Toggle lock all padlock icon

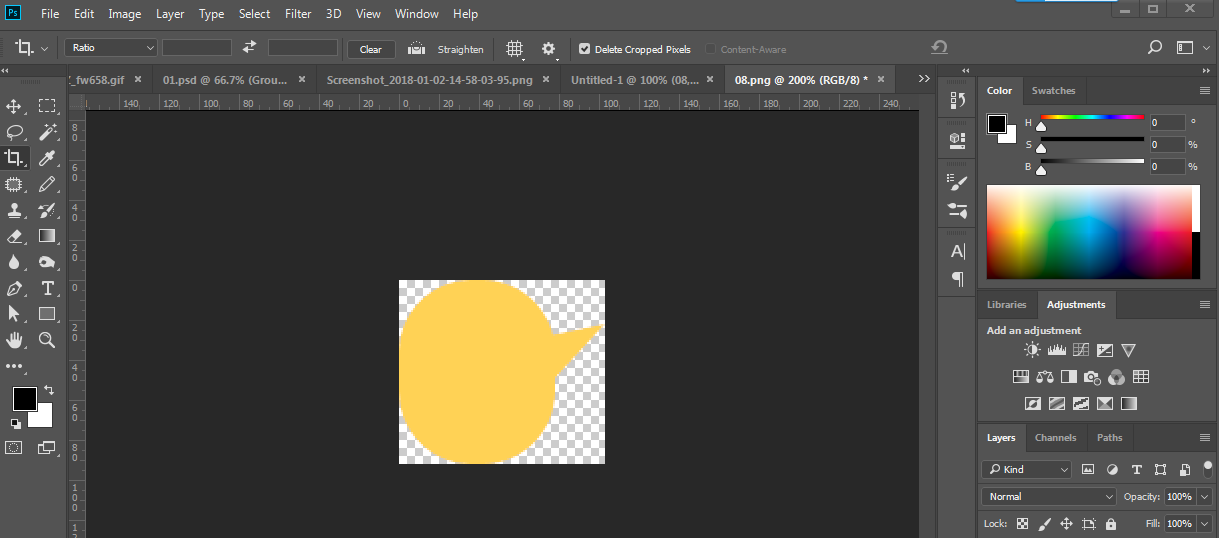(x=1112, y=523)
